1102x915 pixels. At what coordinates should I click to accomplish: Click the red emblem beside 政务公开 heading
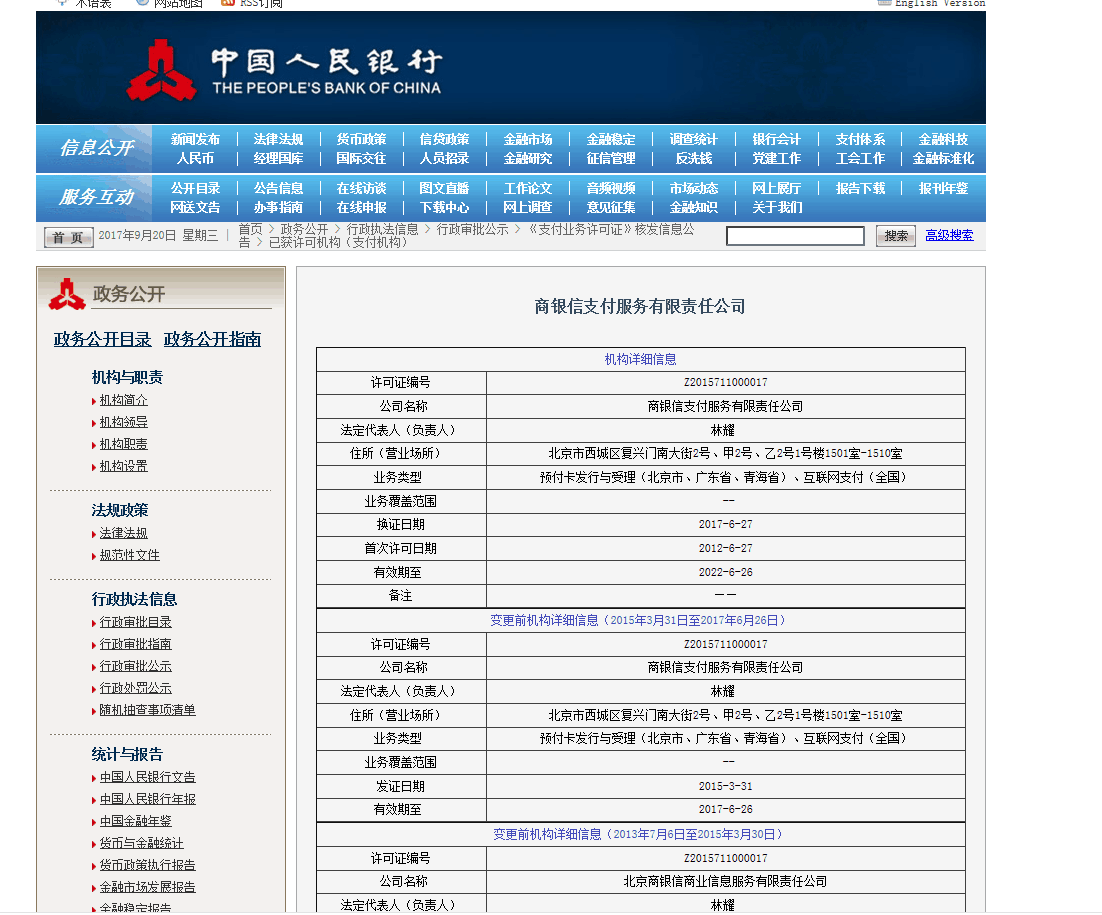pyautogui.click(x=67, y=294)
